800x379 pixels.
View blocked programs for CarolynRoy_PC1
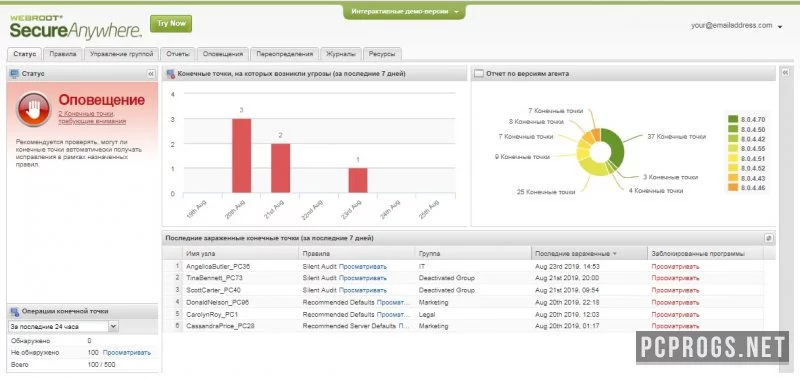[x=675, y=315]
